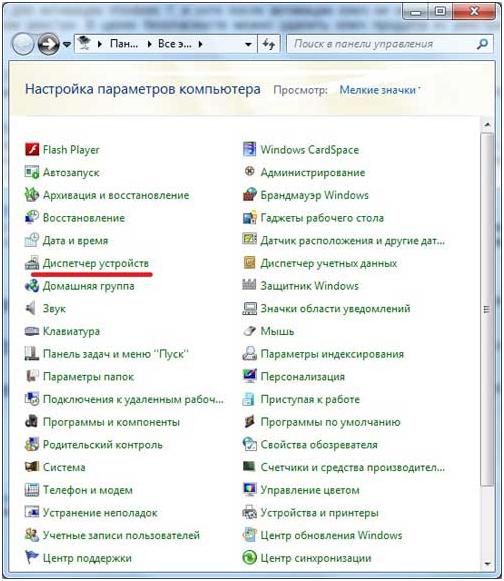Open the Диспетчер учетных данных link
Viewport: 504px width, 581px height.
pyautogui.click(x=329, y=263)
